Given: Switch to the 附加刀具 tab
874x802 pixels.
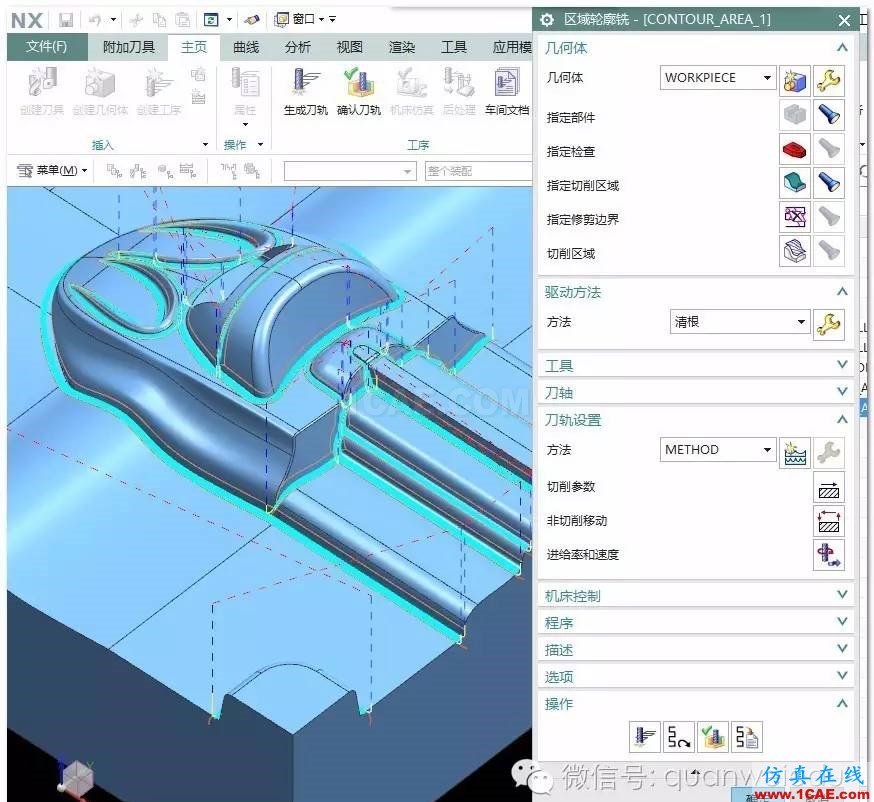Looking at the screenshot, I should 129,47.
